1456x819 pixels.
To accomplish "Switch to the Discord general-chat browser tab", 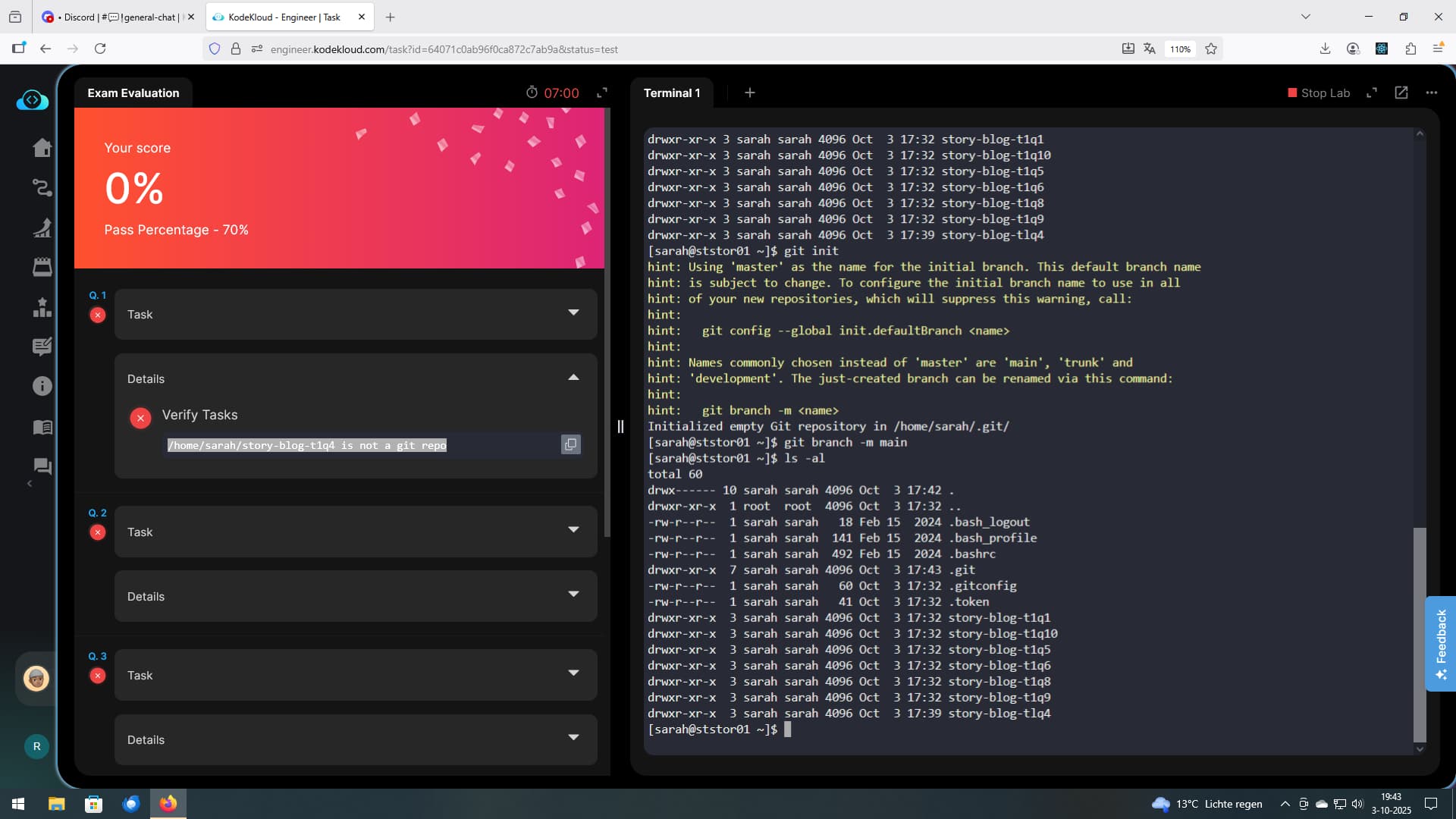I will [114, 17].
